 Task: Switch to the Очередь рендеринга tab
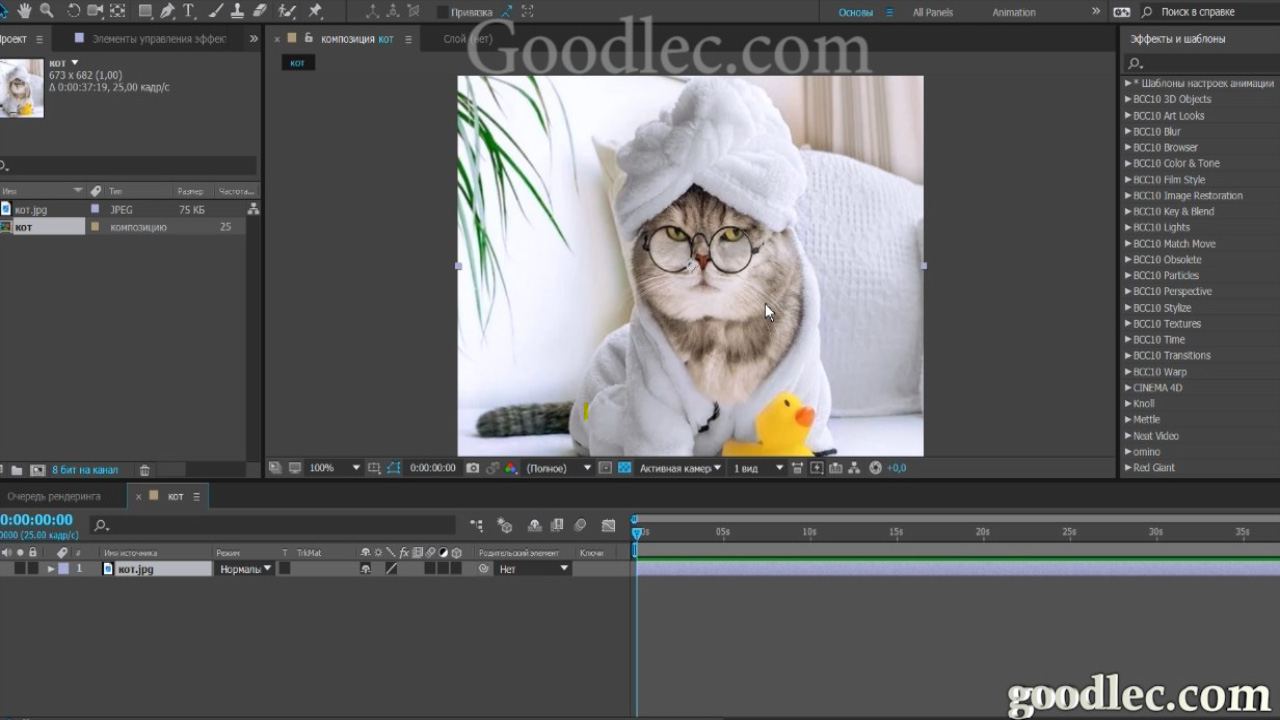(54, 496)
